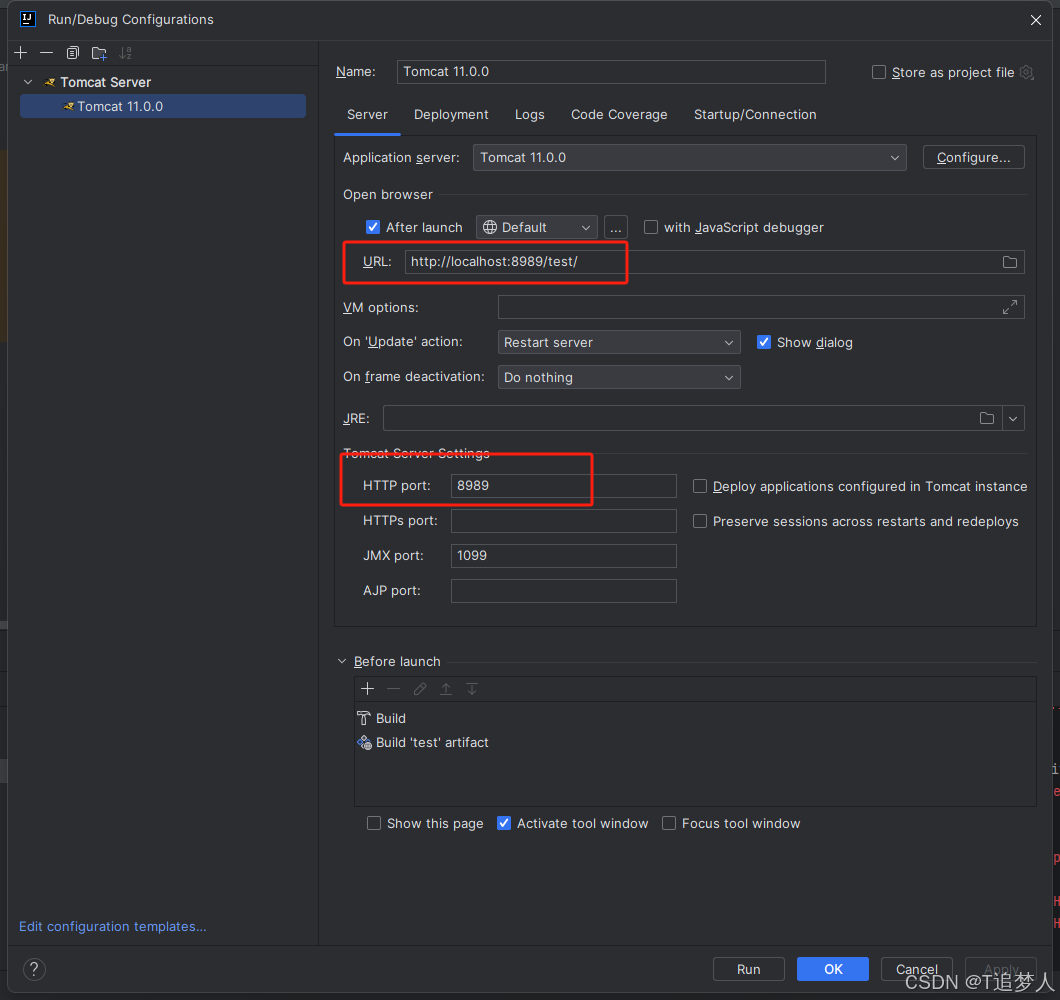Screen dimensions: 1060x1000
Task: Remove the selected configuration
Action: pos(47,53)
